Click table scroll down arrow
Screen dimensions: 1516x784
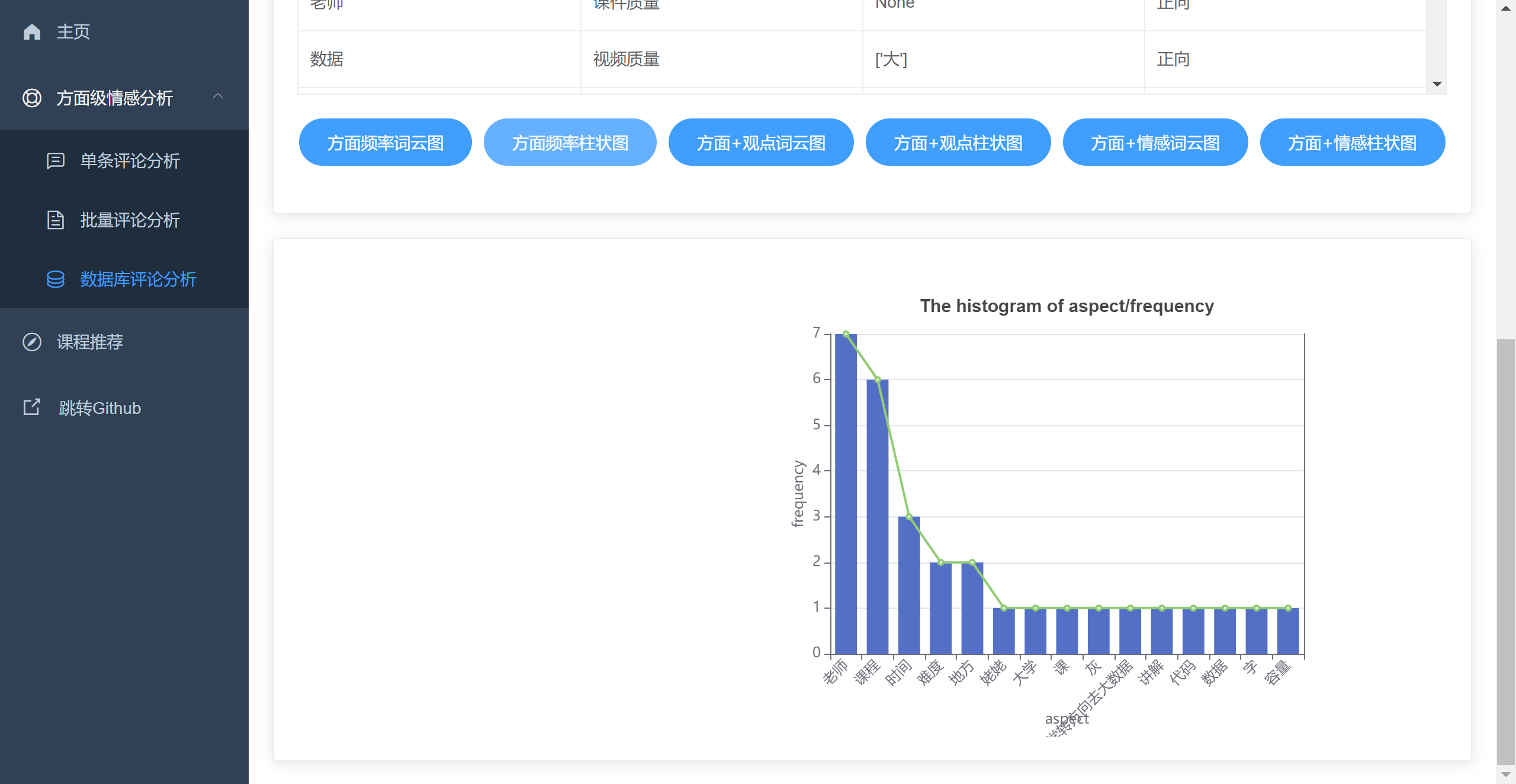1437,84
